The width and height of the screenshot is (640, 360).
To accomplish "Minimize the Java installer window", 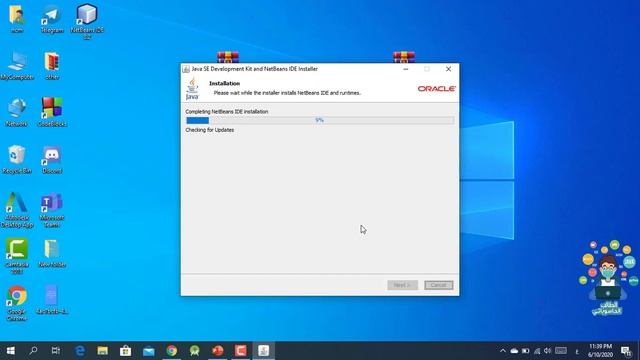I will 406,69.
